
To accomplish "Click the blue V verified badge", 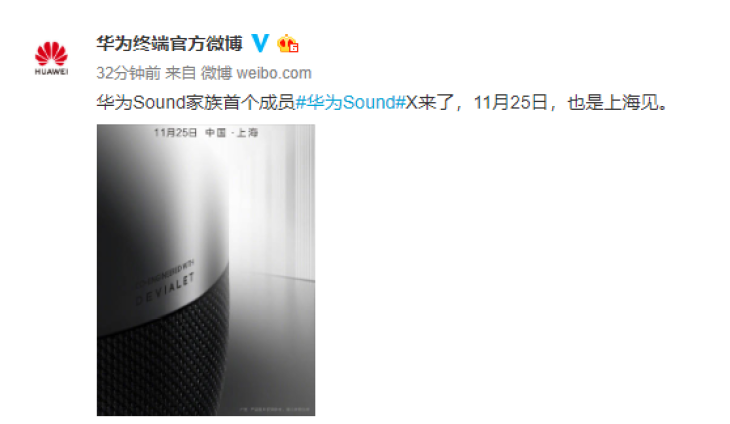I will pos(260,43).
